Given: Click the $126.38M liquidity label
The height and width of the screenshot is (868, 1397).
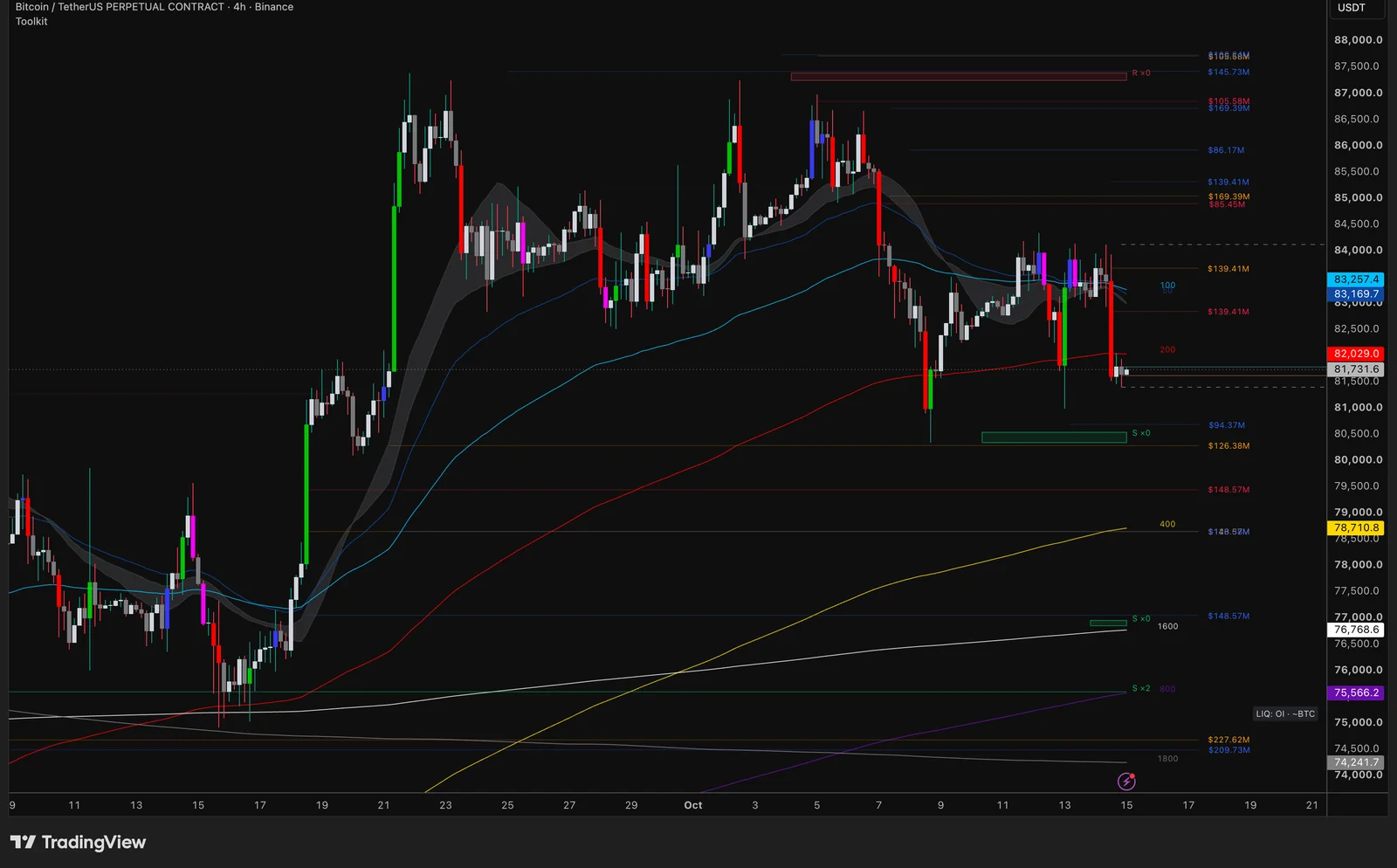Looking at the screenshot, I should [x=1228, y=446].
